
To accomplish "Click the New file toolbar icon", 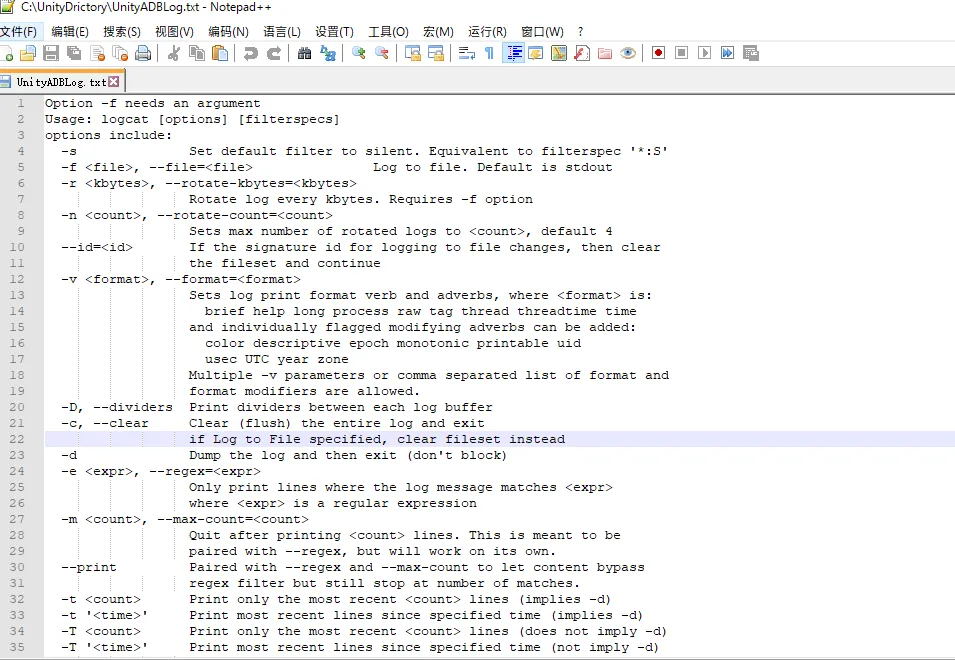I will point(6,54).
